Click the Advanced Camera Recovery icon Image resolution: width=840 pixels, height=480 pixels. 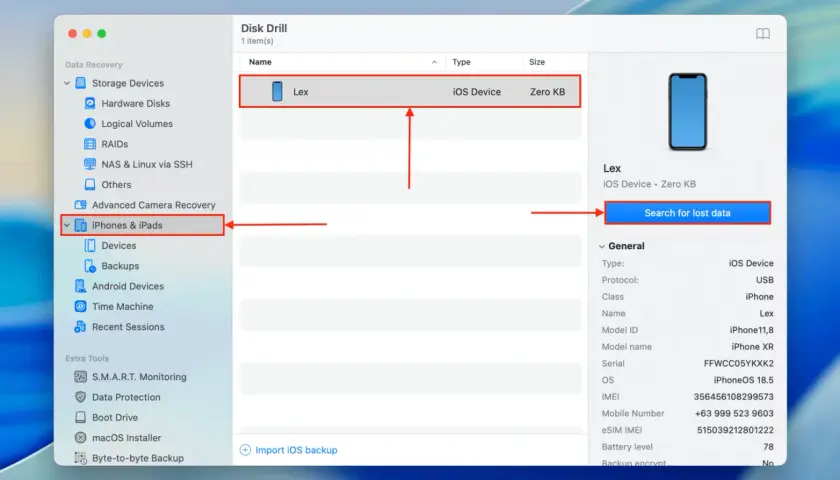point(80,205)
